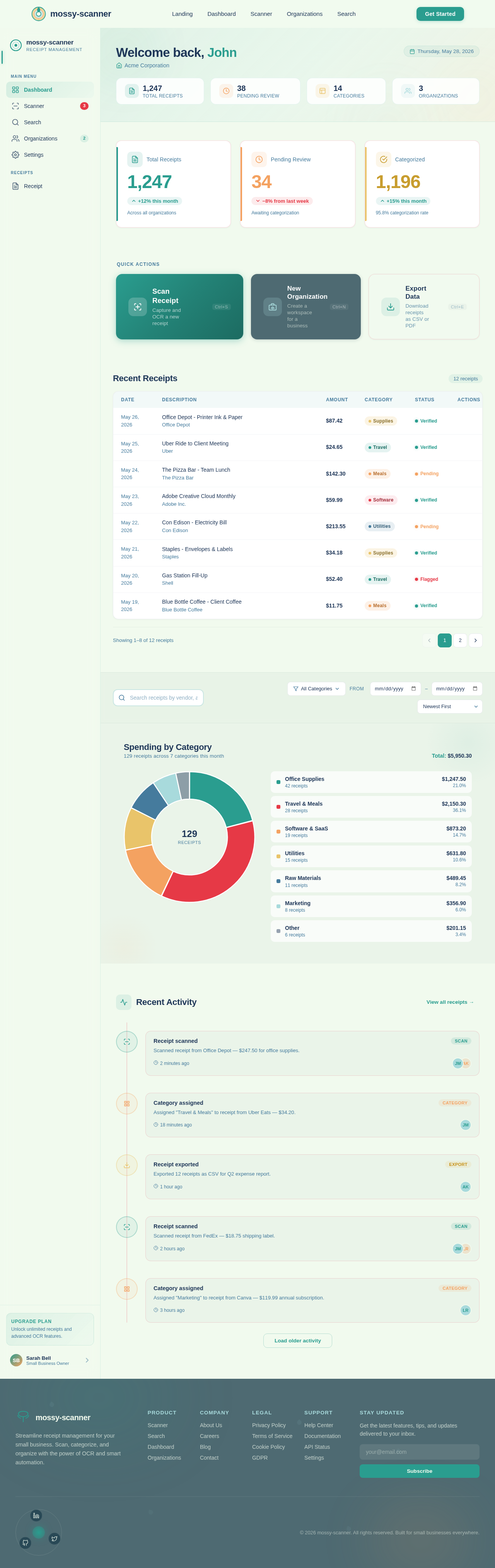Click the search receipts by vendor field

point(158,698)
